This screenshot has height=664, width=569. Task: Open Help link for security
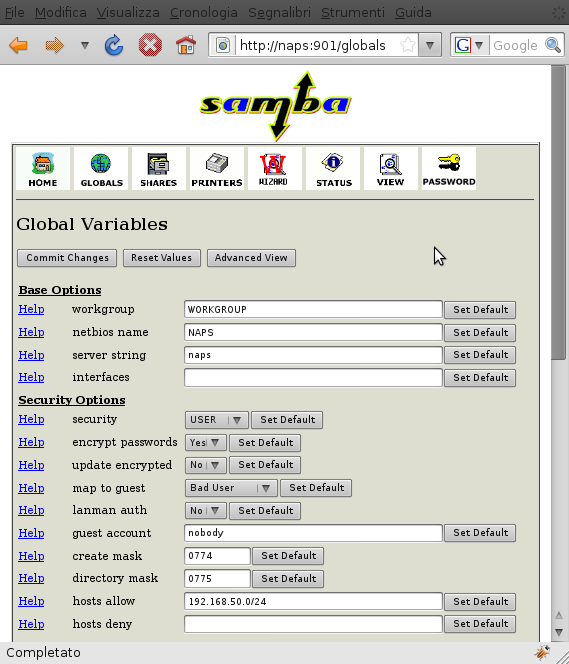31,419
